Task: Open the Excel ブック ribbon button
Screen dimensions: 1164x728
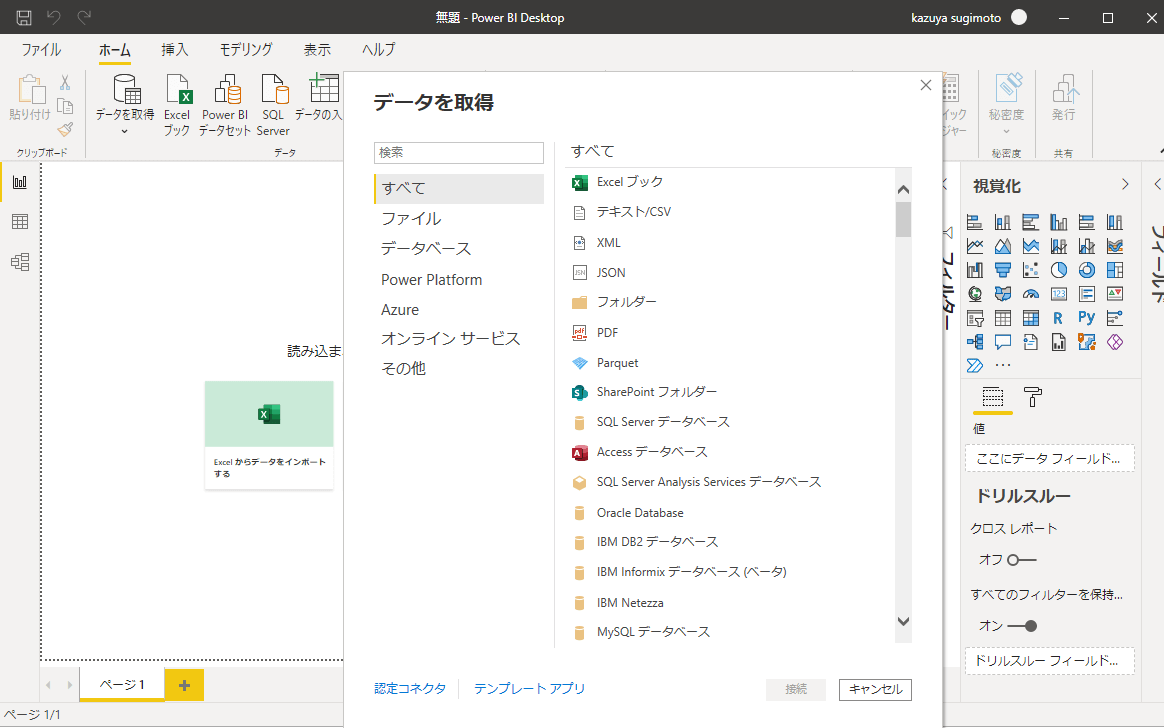Action: (x=177, y=106)
